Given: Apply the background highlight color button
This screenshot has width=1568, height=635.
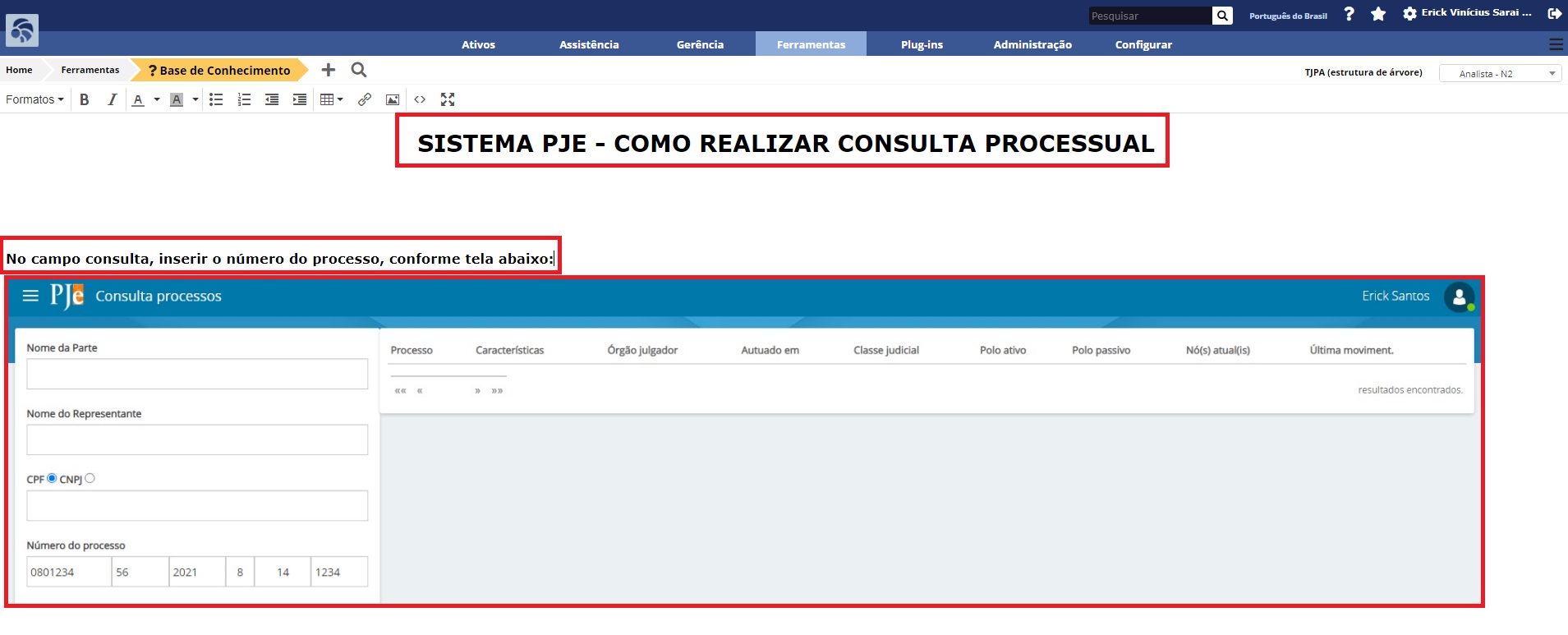Looking at the screenshot, I should pos(176,99).
